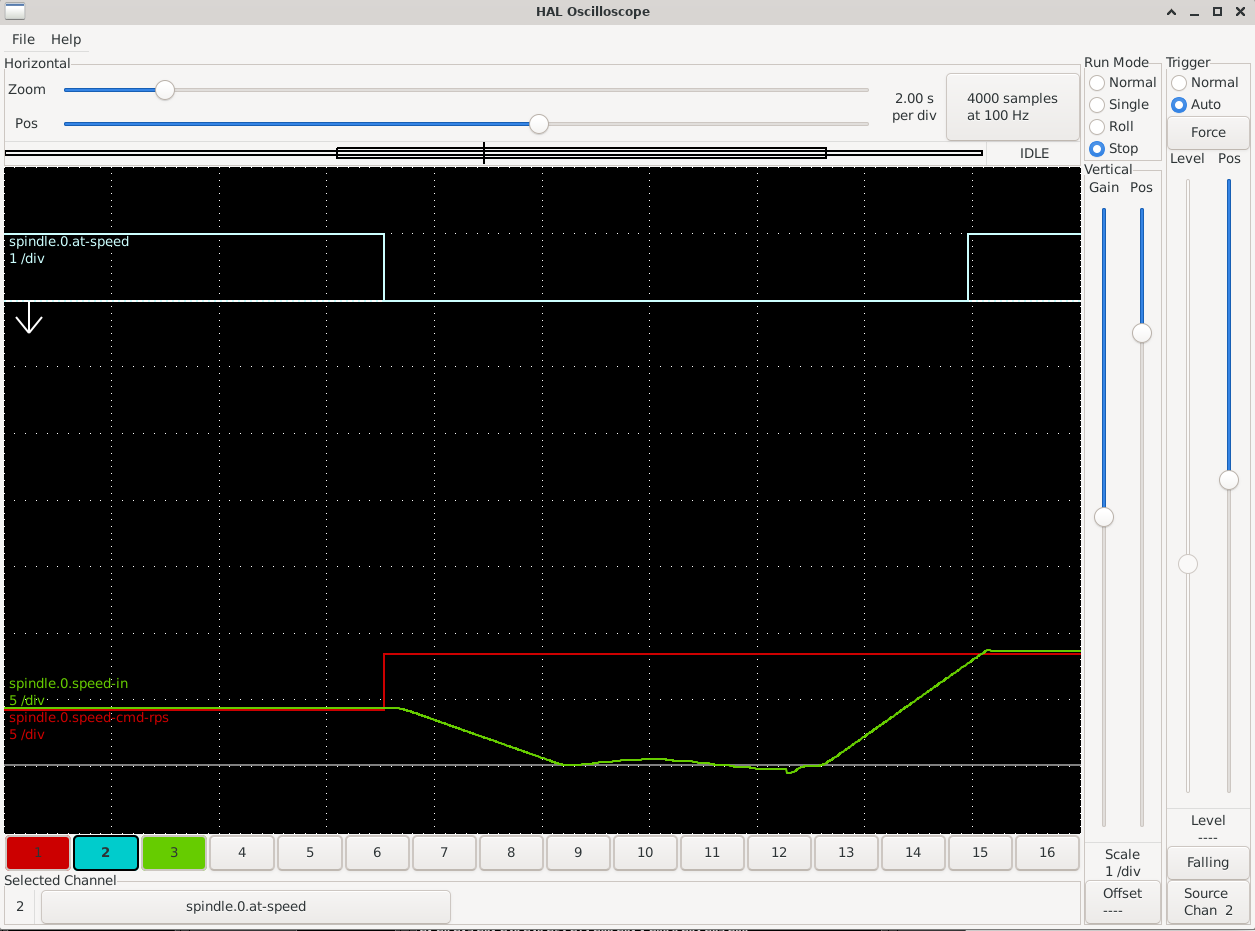Enable channel 11
1255x931 pixels.
(712, 853)
